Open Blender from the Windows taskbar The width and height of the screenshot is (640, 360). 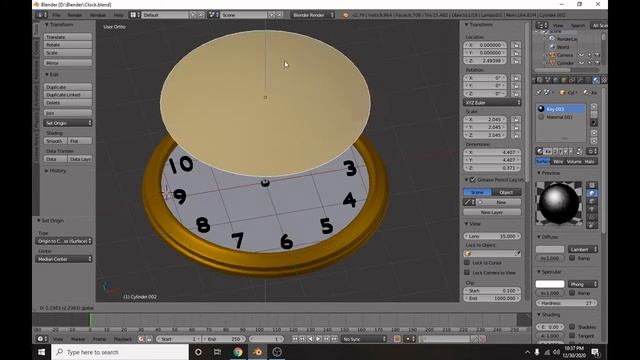coord(258,352)
